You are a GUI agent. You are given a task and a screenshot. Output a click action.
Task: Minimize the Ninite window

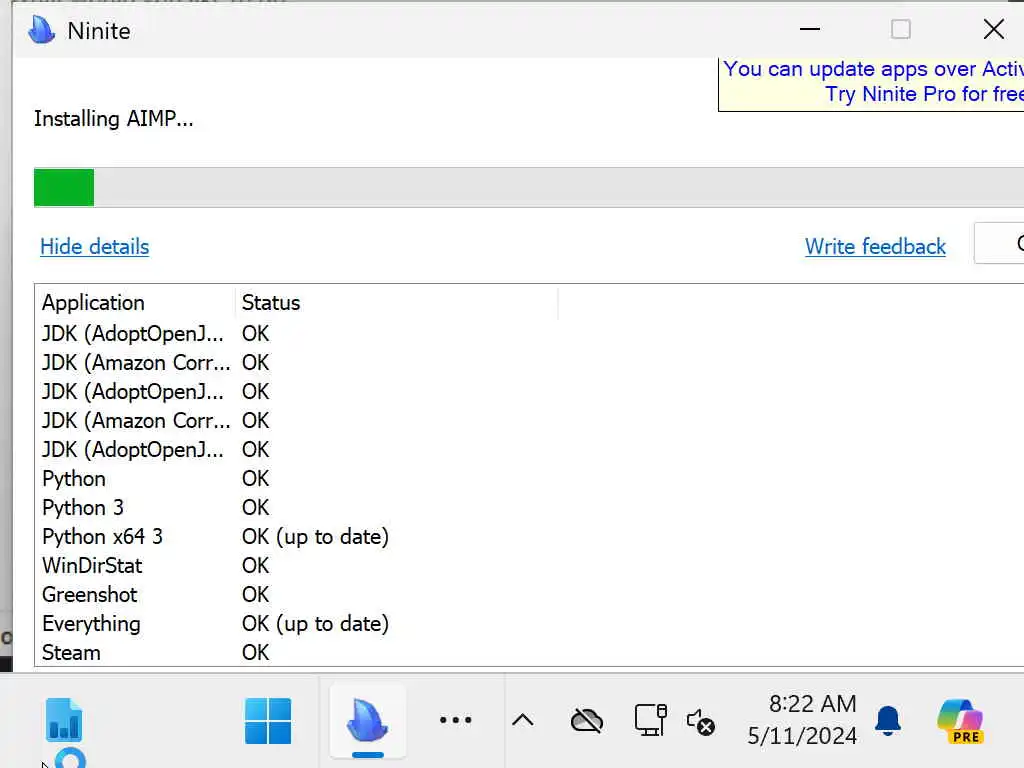(810, 29)
